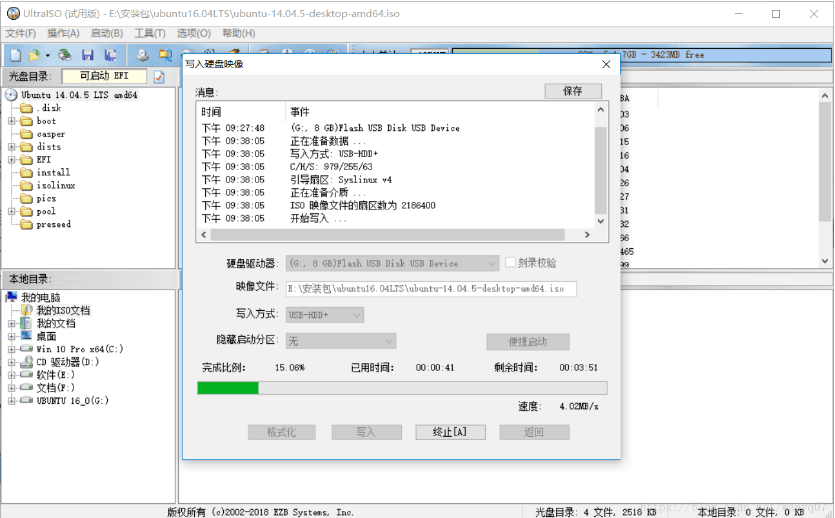Screen dimensions: 835x518
Task: Click the boot properties icon beside 可启动 EFI
Action: coord(159,77)
